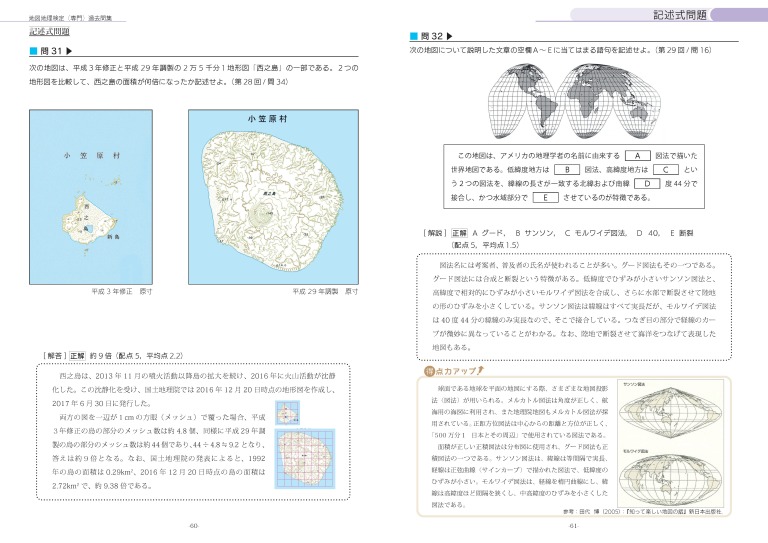Image resolution: width=768 pixels, height=543 pixels.
Task: Click the 正解 box in the 解説 line
Action: click(x=459, y=233)
